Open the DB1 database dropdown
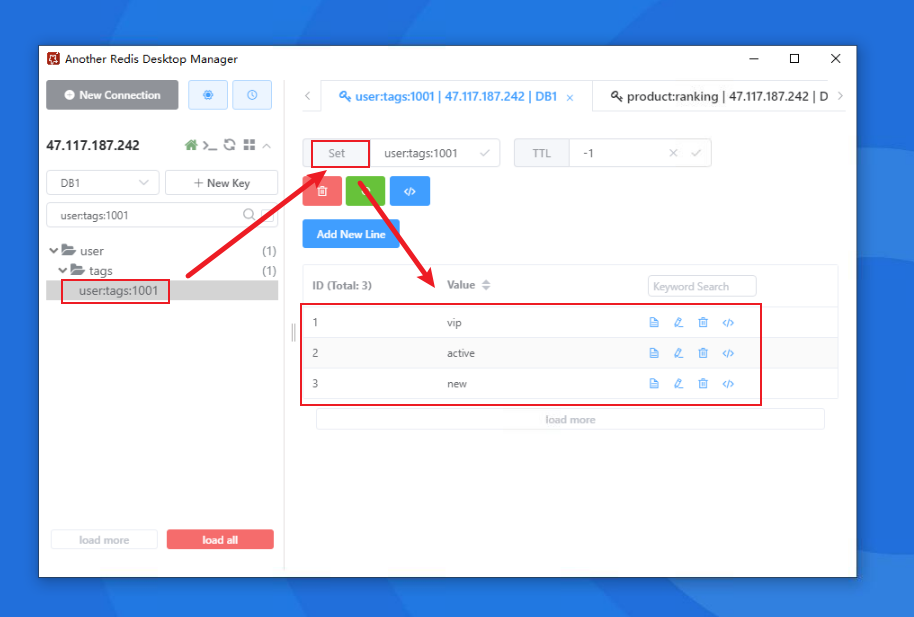Screen dimensions: 914x617 (103, 183)
